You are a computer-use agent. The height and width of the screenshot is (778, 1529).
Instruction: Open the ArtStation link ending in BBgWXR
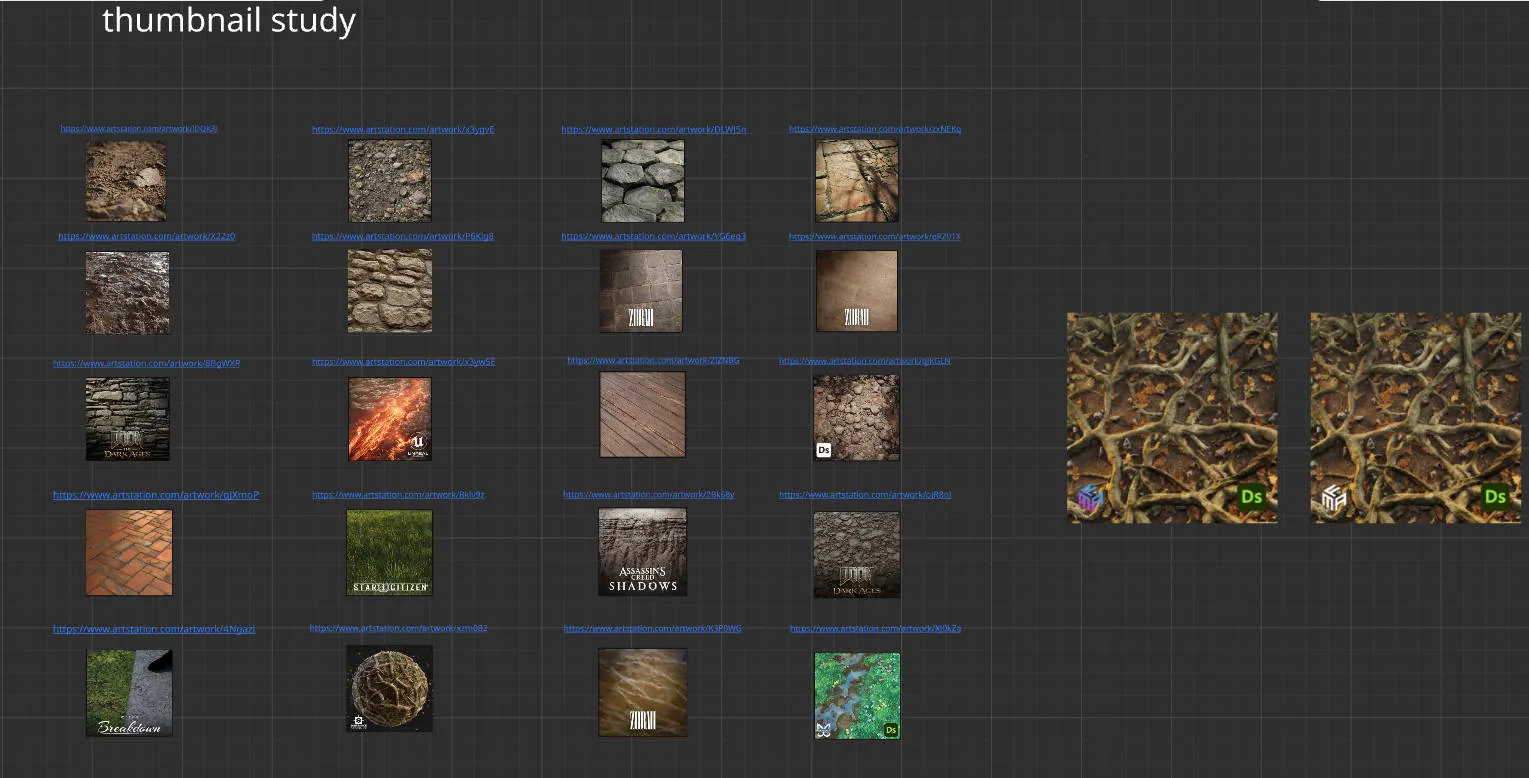point(147,364)
